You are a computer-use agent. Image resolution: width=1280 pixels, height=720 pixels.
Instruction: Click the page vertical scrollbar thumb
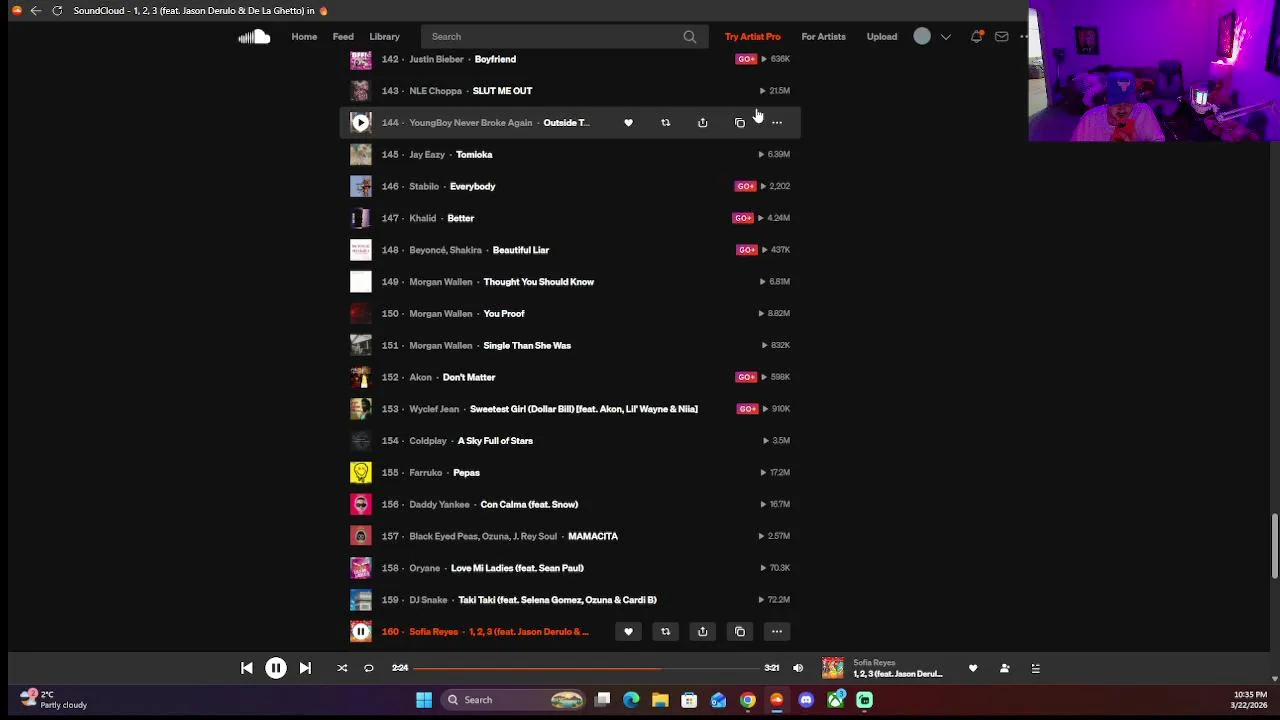[x=1274, y=546]
